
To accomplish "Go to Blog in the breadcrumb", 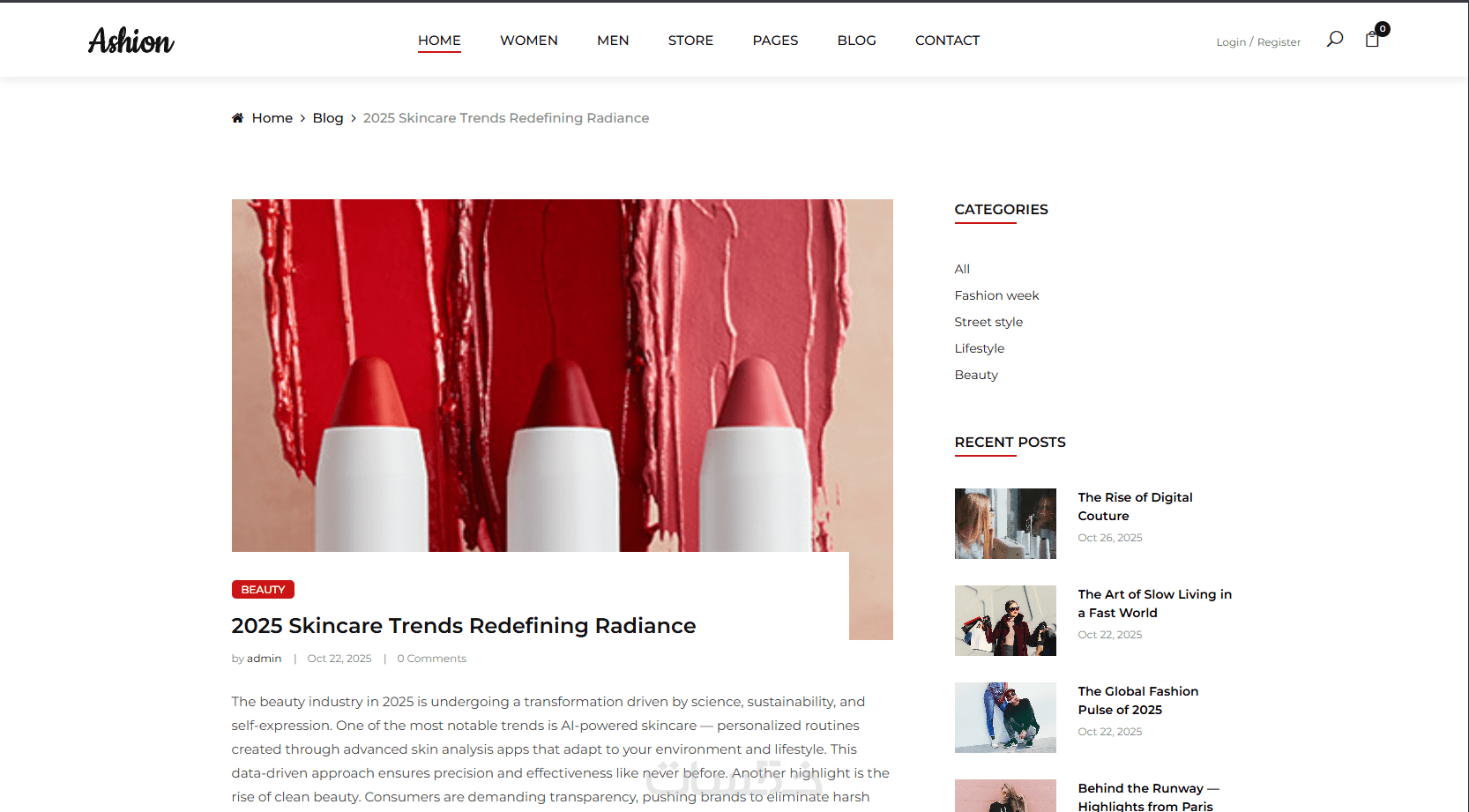I will pyautogui.click(x=328, y=118).
